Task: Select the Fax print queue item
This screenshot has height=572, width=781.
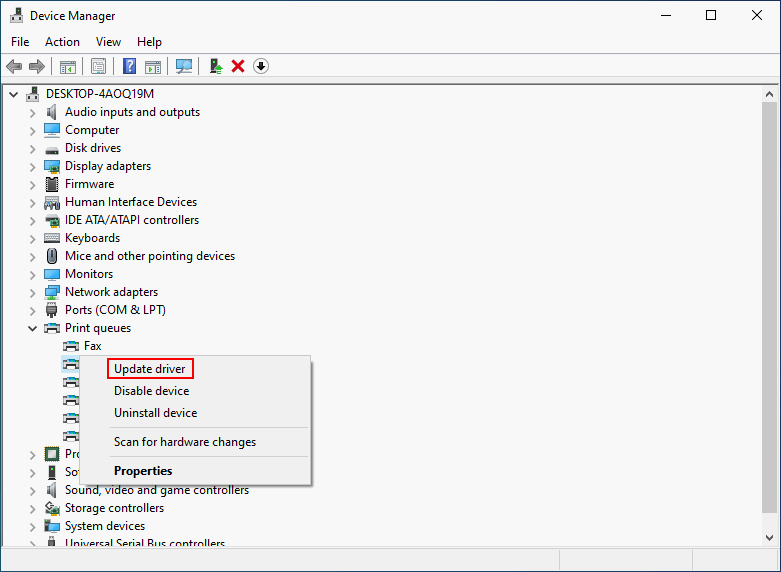Action: point(93,346)
